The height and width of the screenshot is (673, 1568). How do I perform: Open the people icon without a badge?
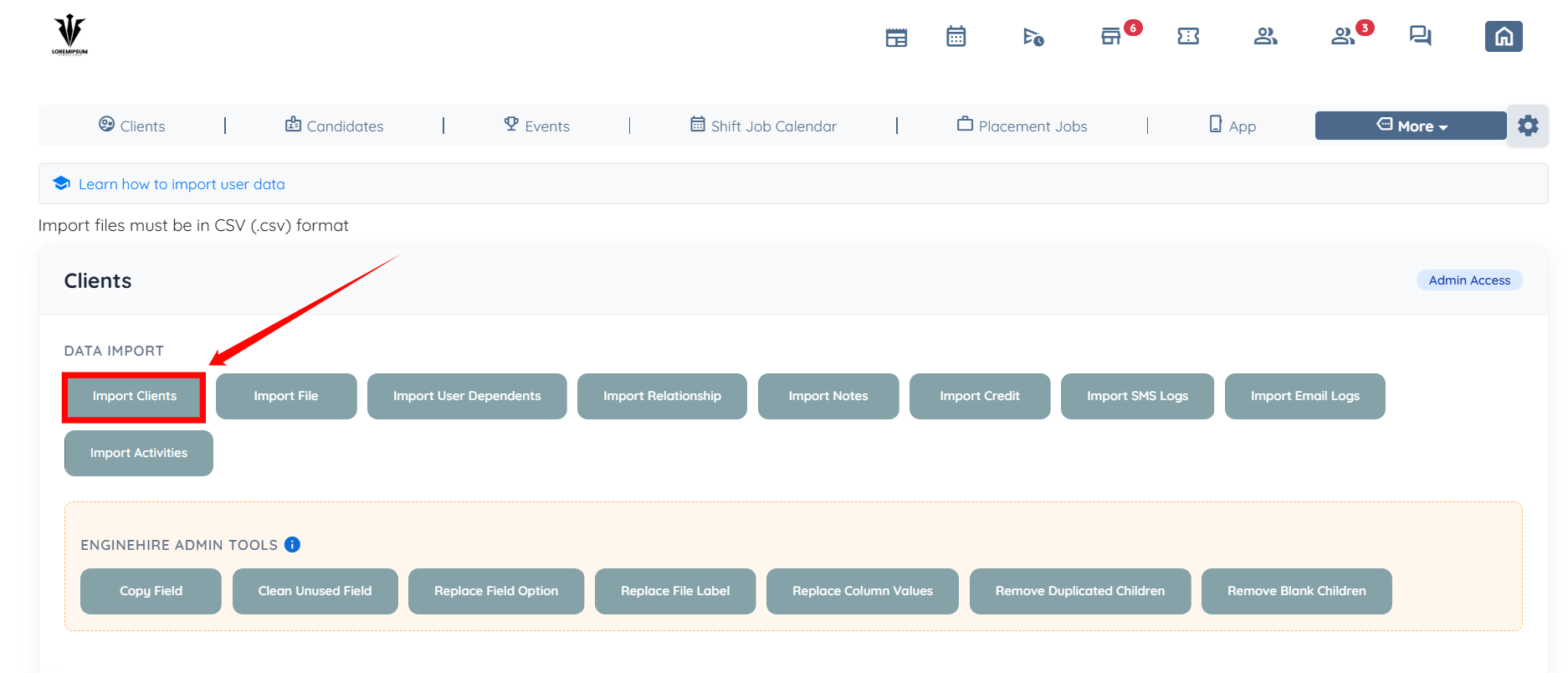(1265, 36)
